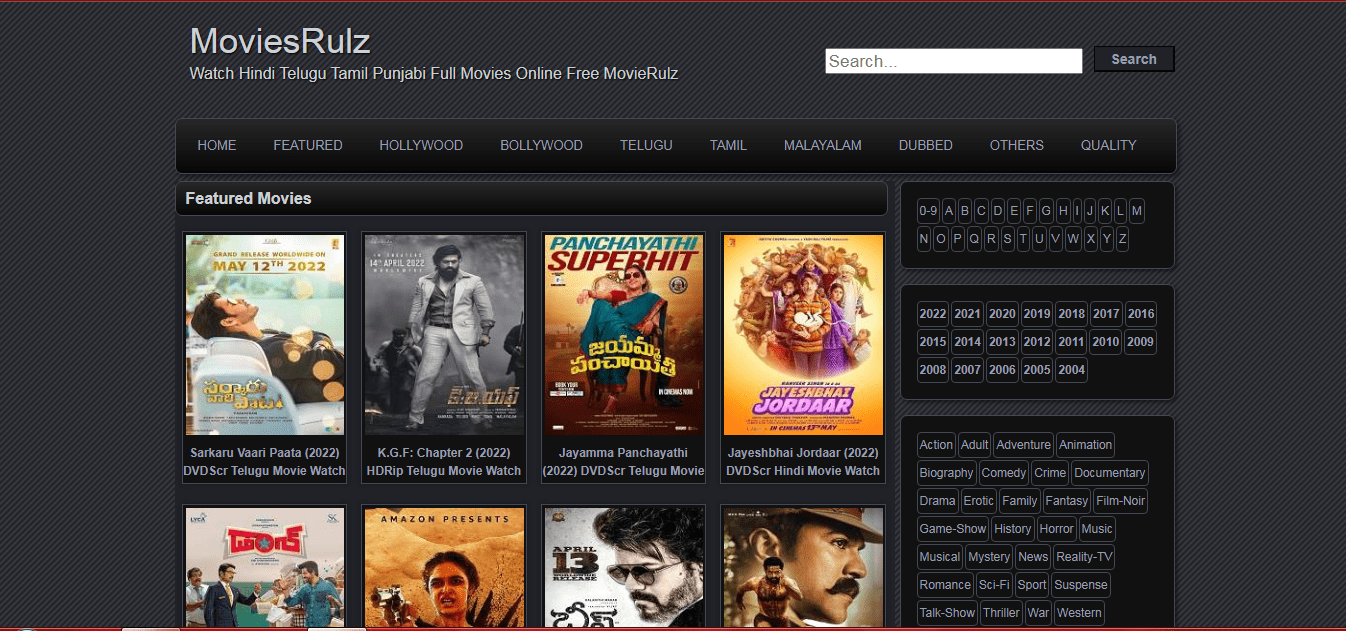Screen dimensions: 1346x631
Task: Select the Comedy genre tag
Action: pos(1003,473)
